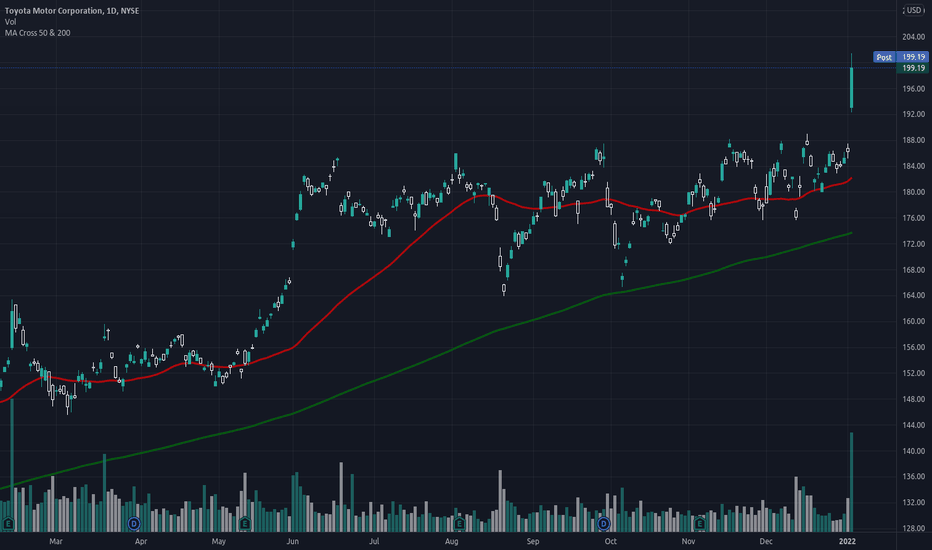The image size is (932, 550).
Task: Click the 176.00 price axis label
Action: (914, 218)
